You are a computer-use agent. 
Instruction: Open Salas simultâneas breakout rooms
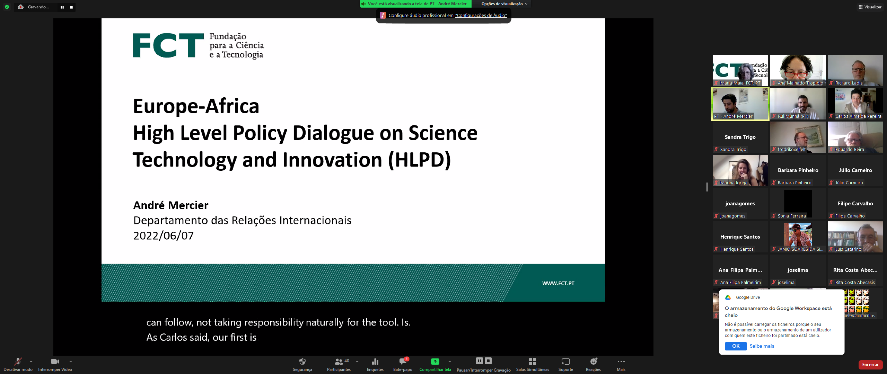pyautogui.click(x=532, y=362)
